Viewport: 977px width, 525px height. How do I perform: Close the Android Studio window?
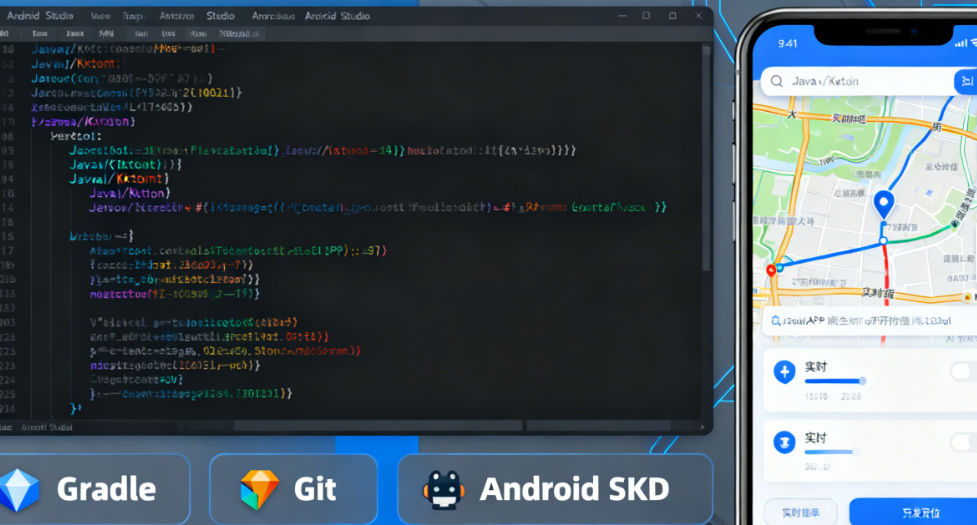point(698,16)
